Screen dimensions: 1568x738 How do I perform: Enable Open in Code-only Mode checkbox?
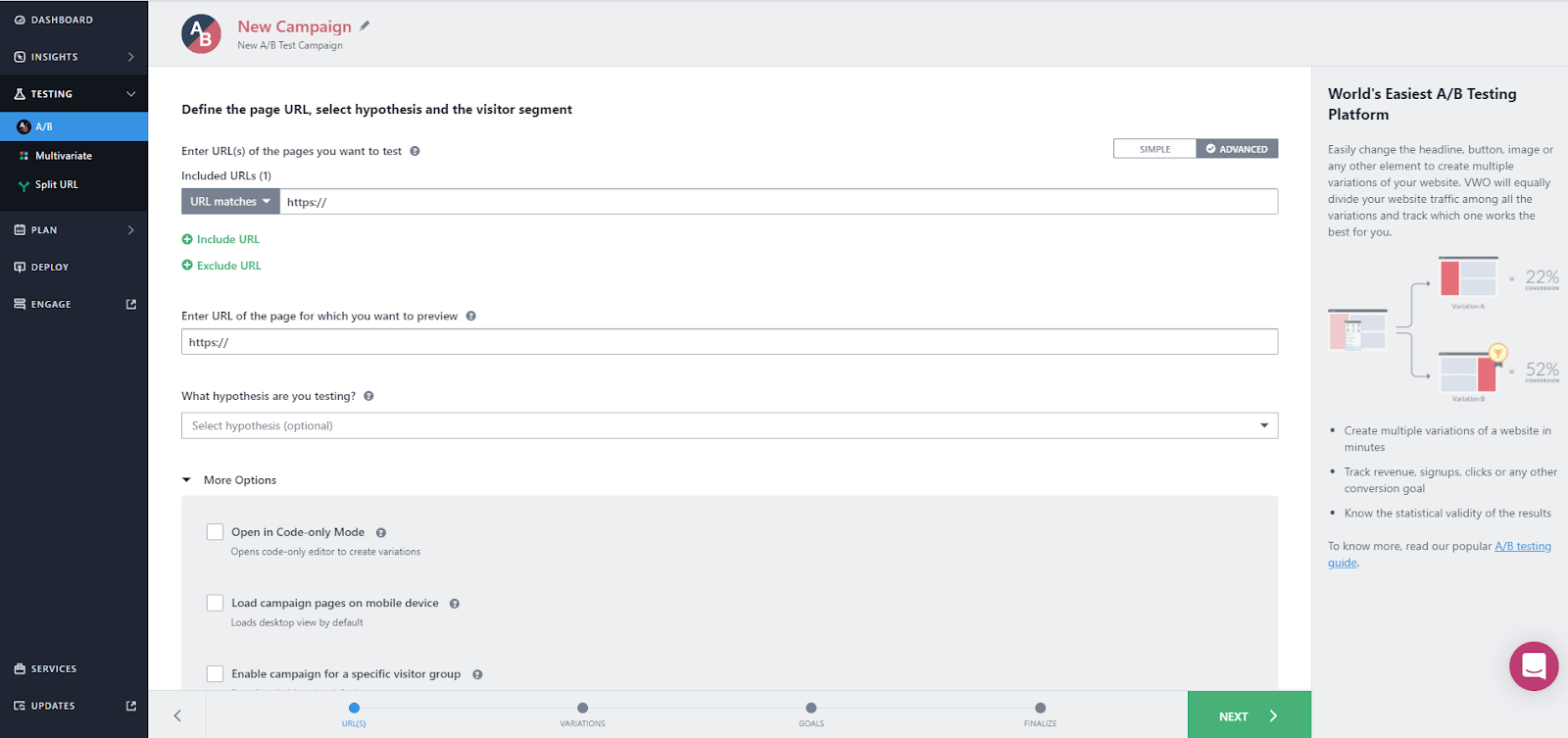click(215, 532)
